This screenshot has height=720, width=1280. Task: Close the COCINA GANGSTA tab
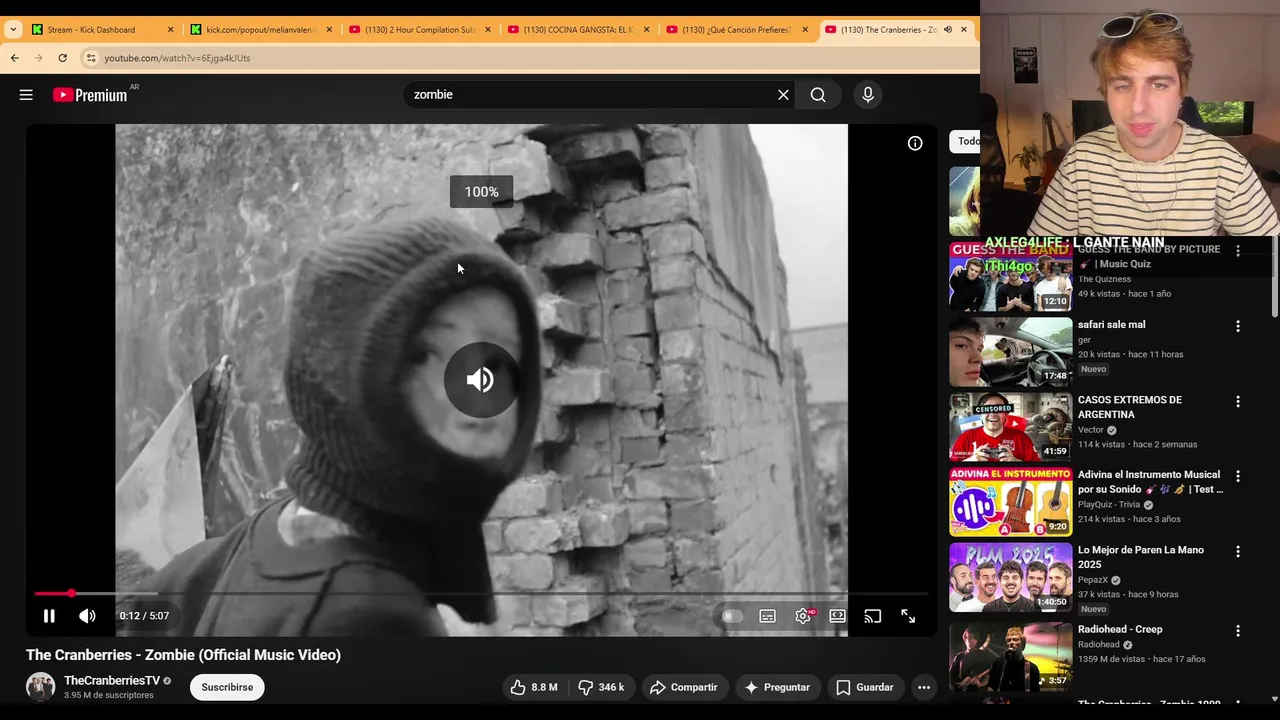point(646,30)
